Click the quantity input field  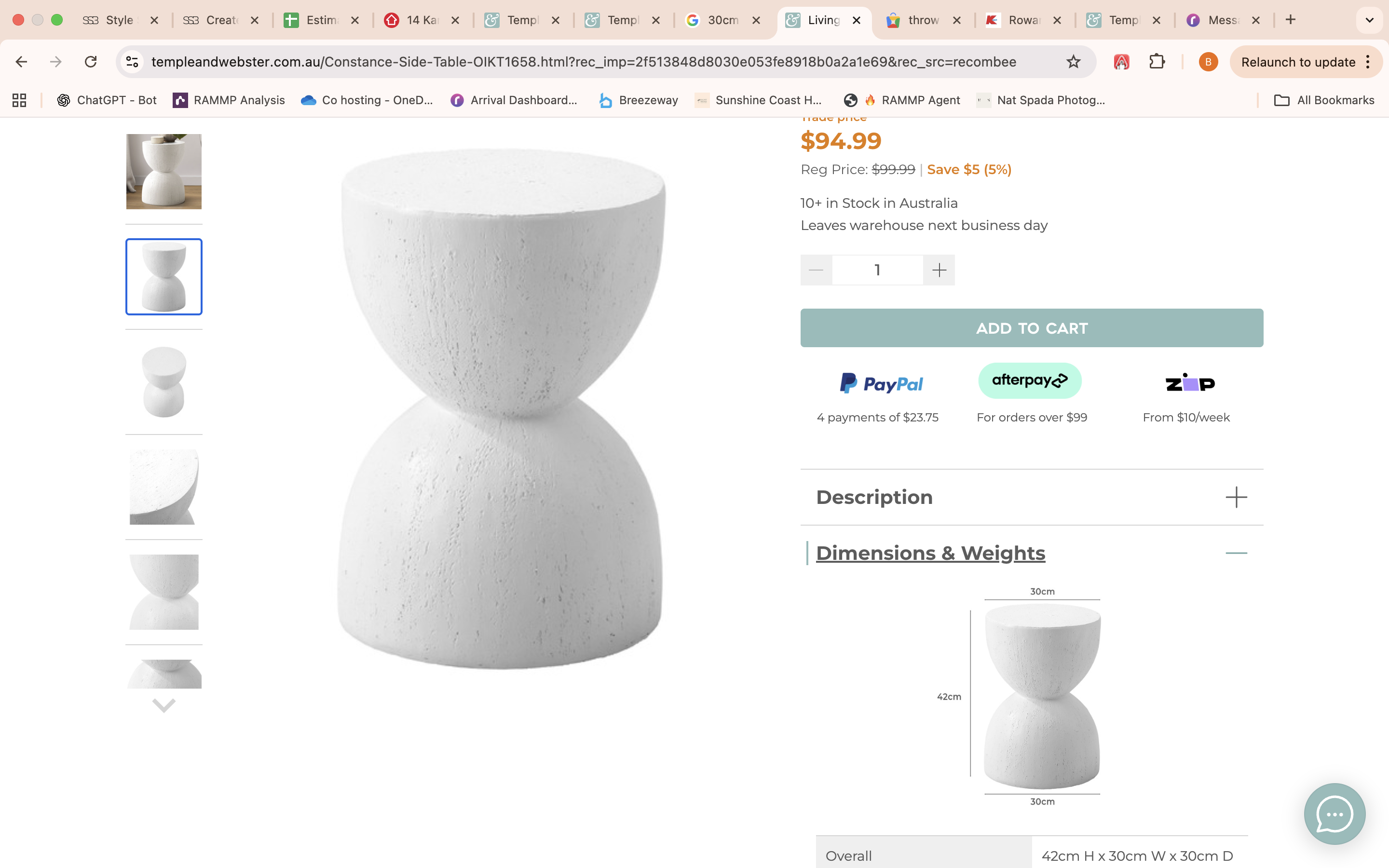(877, 270)
